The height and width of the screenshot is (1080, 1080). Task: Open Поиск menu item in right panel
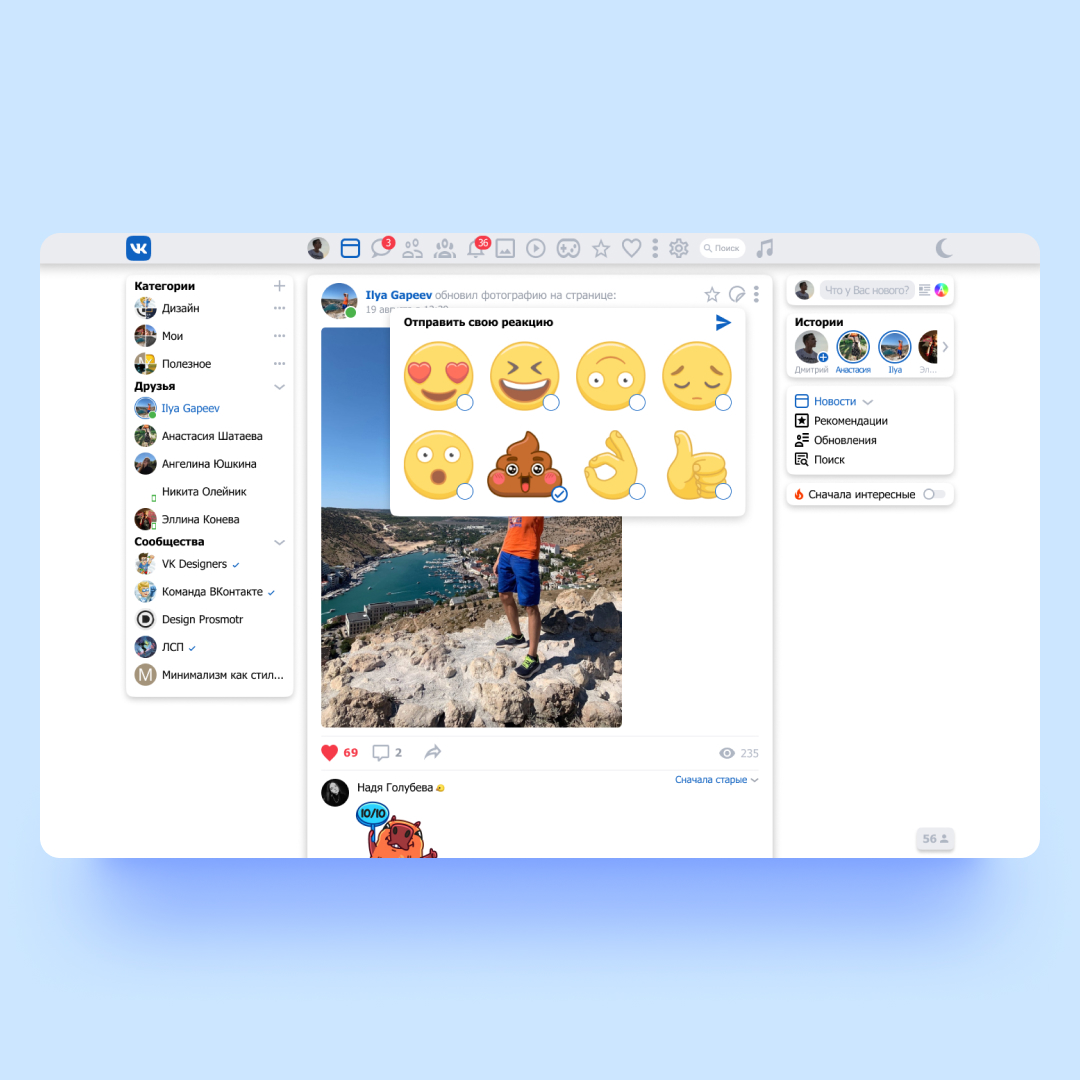[820, 459]
